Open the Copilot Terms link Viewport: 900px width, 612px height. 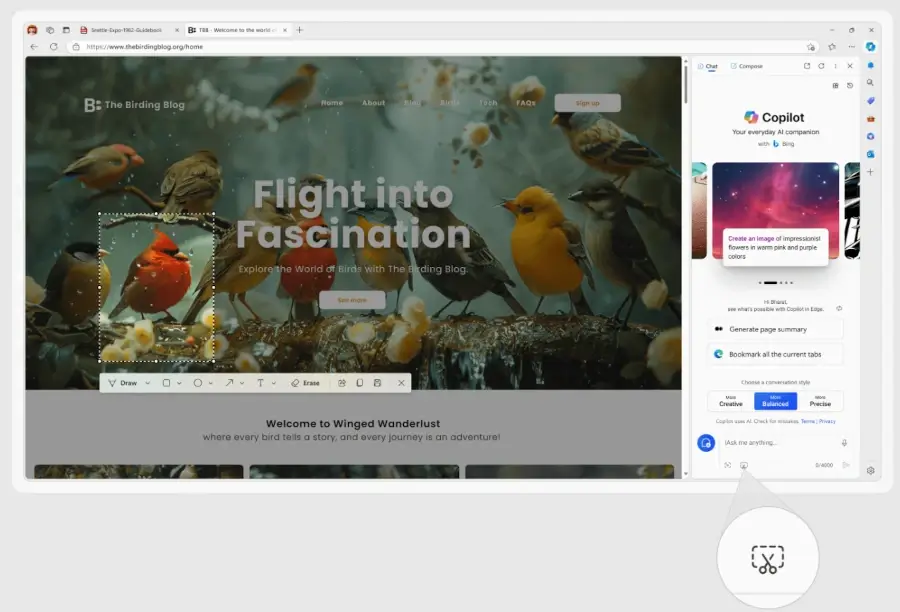pos(808,421)
